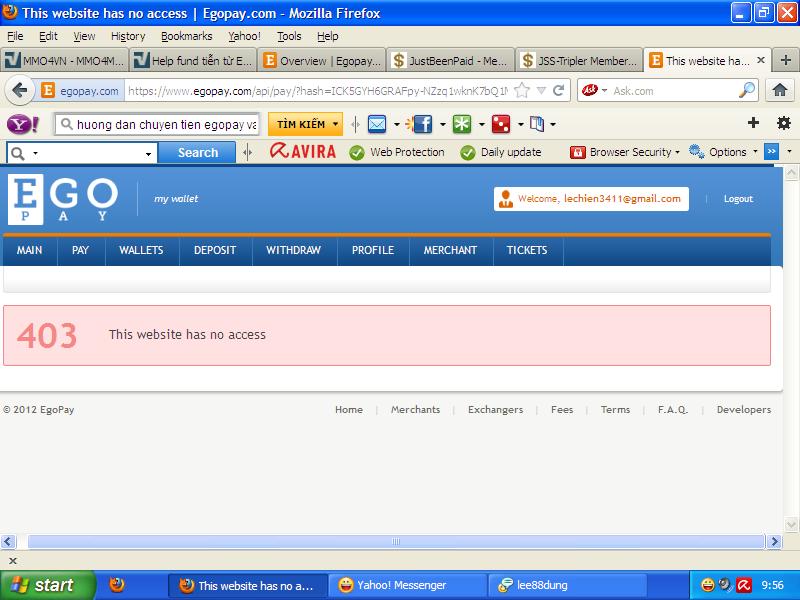
Task: Click the documents toolbar icon
Action: pyautogui.click(x=537, y=124)
